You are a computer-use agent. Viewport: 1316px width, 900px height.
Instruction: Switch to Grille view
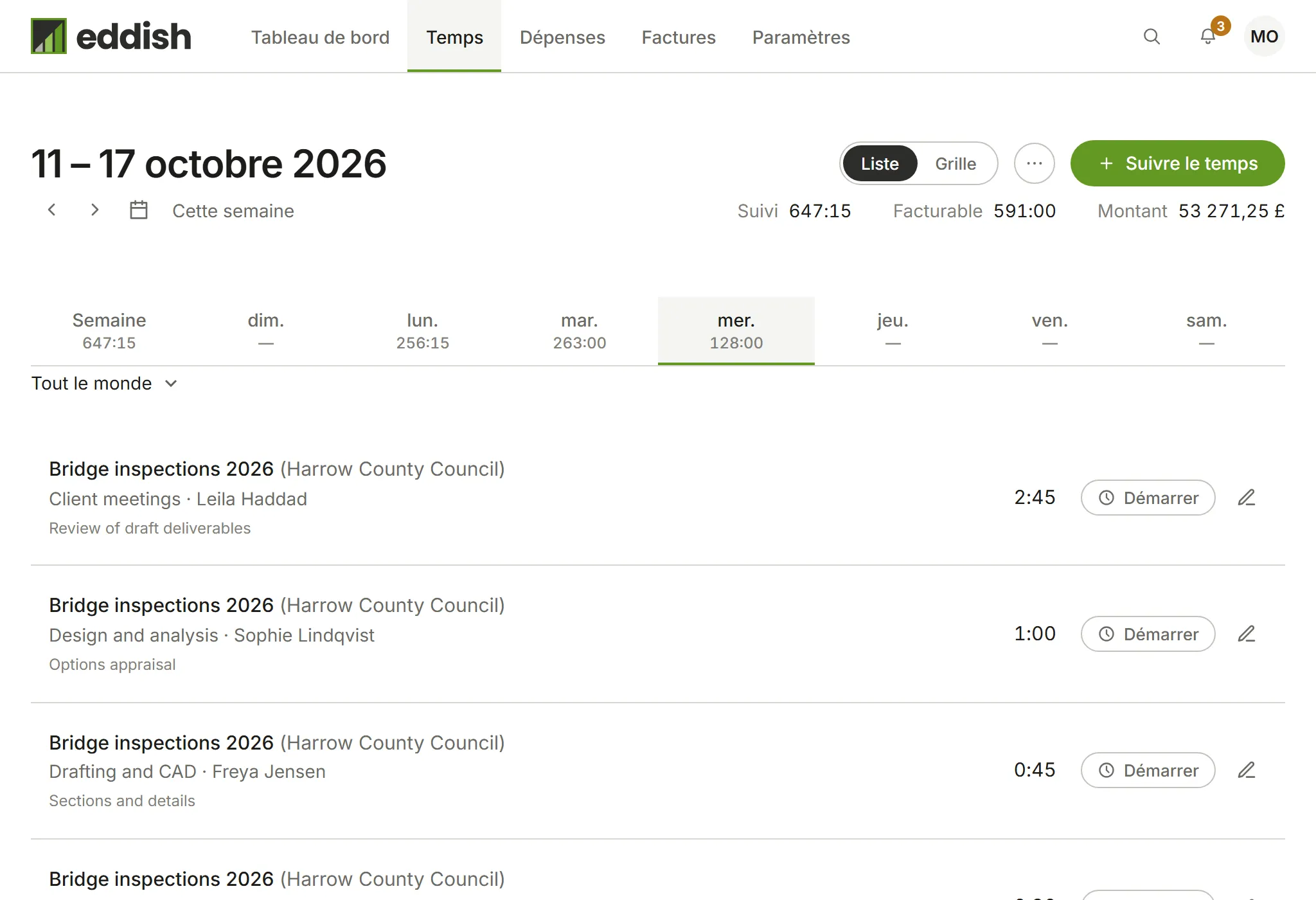coord(956,163)
